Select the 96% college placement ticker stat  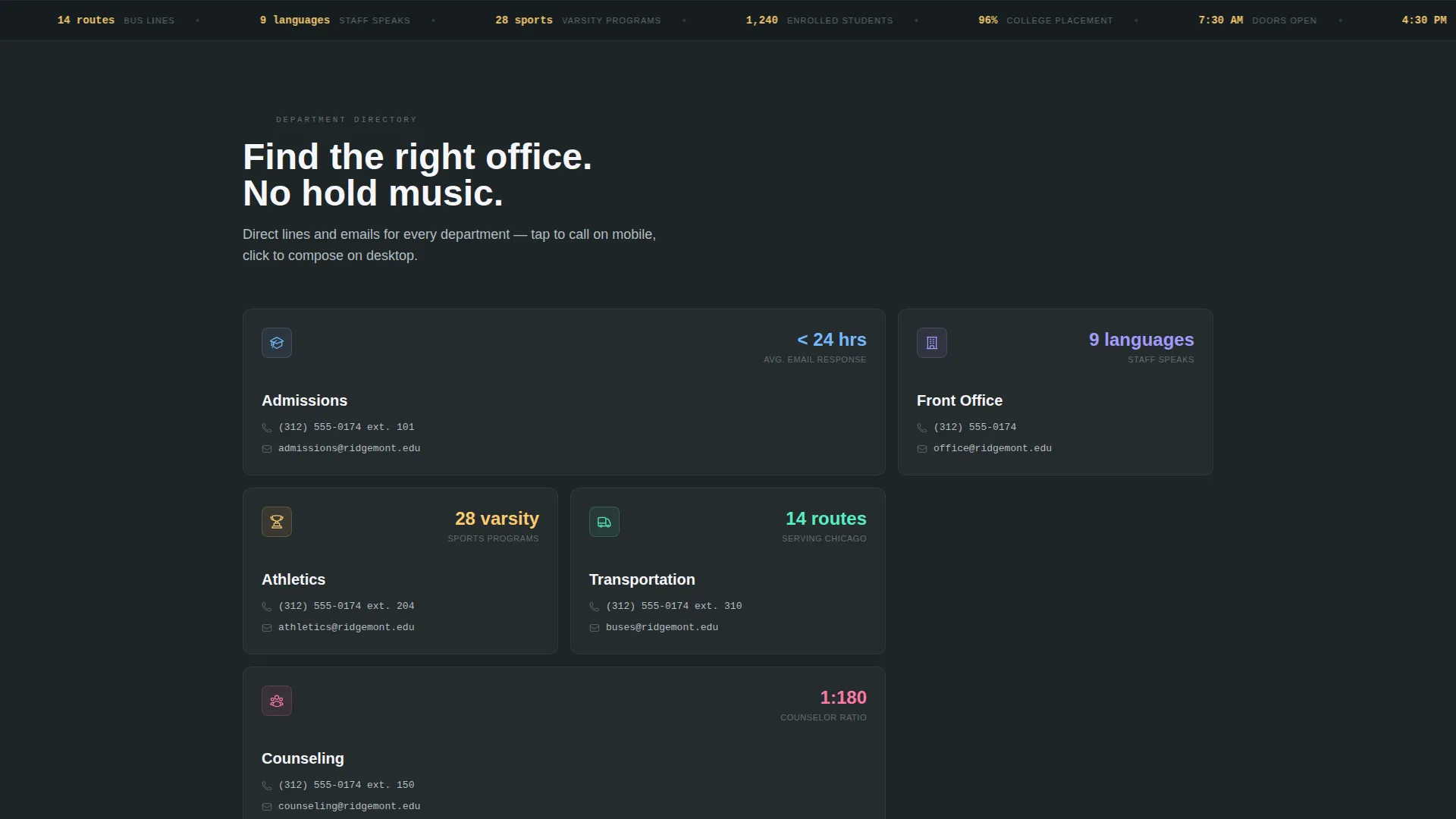[1046, 20]
